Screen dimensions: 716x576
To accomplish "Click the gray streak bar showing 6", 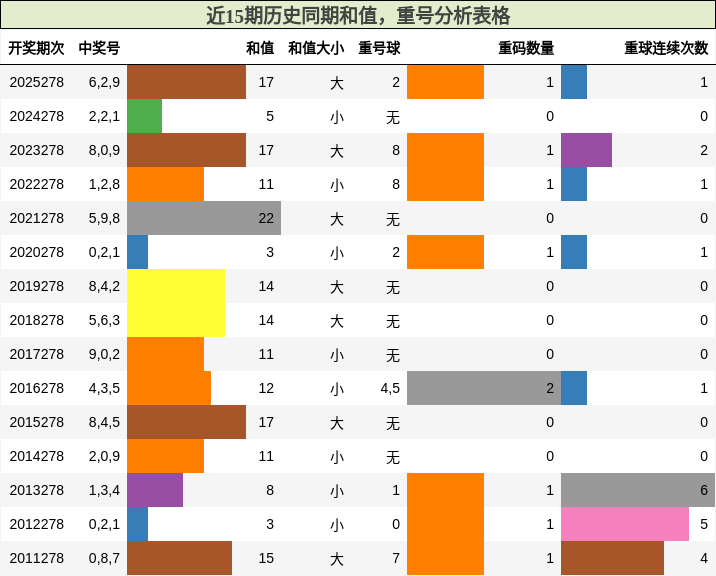I will 638,490.
